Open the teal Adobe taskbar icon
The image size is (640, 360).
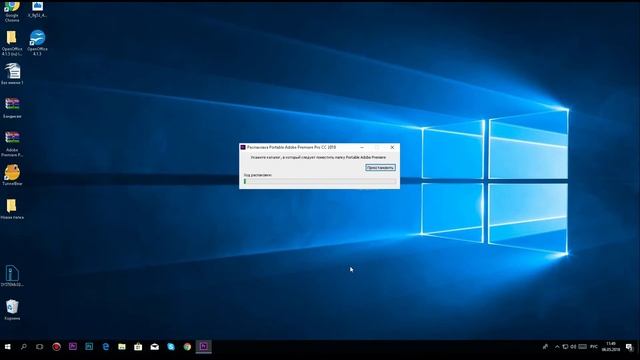pyautogui.click(x=89, y=347)
